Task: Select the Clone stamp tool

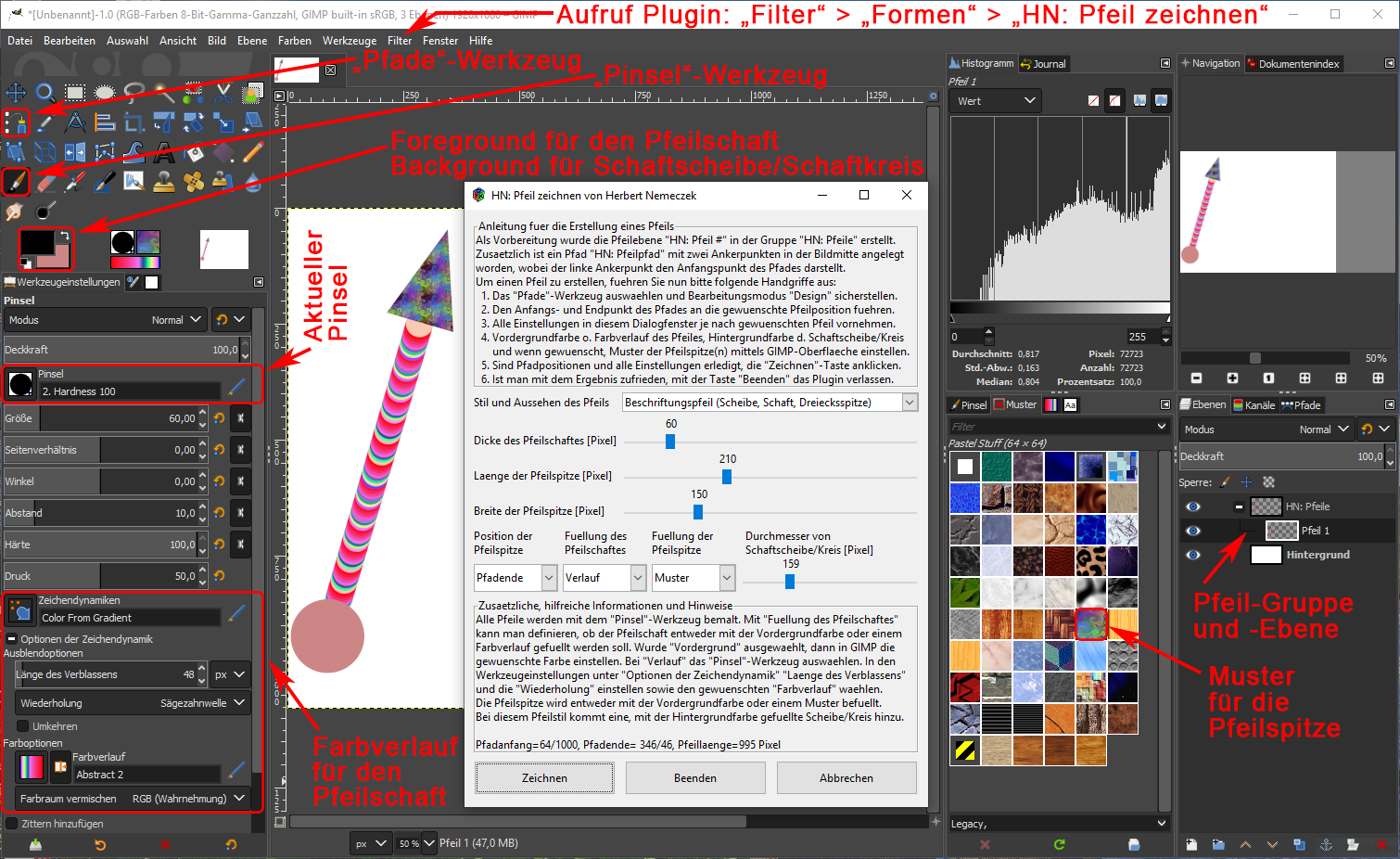Action: point(164,182)
